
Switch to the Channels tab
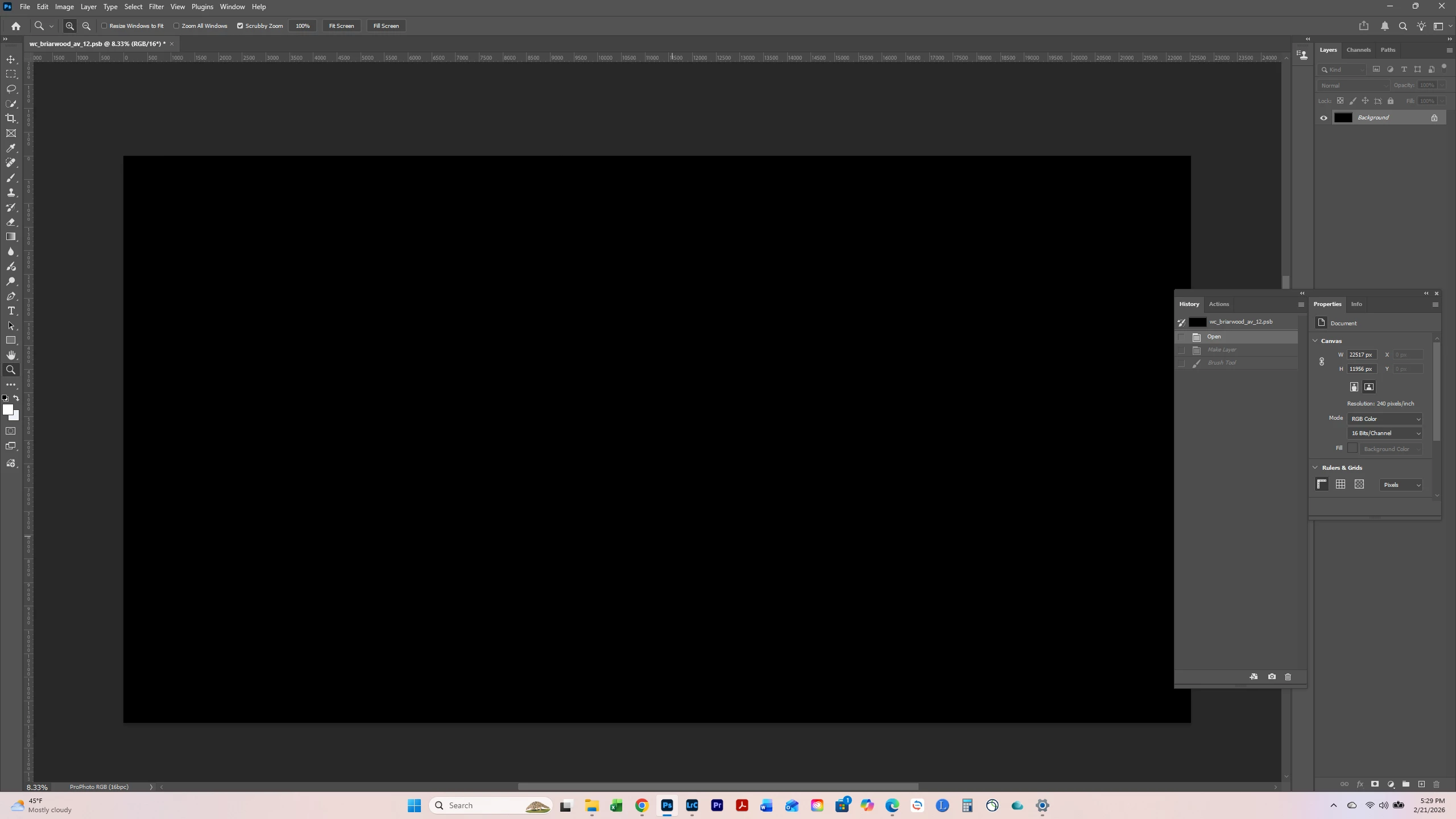pyautogui.click(x=1358, y=49)
